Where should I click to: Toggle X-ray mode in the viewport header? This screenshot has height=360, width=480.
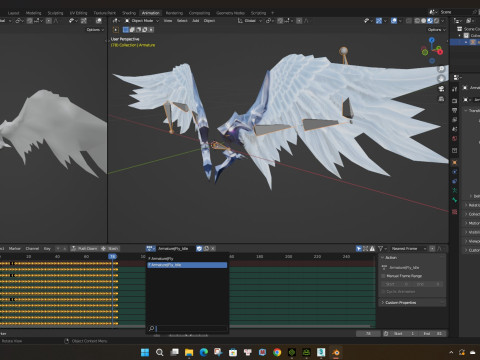click(409, 21)
